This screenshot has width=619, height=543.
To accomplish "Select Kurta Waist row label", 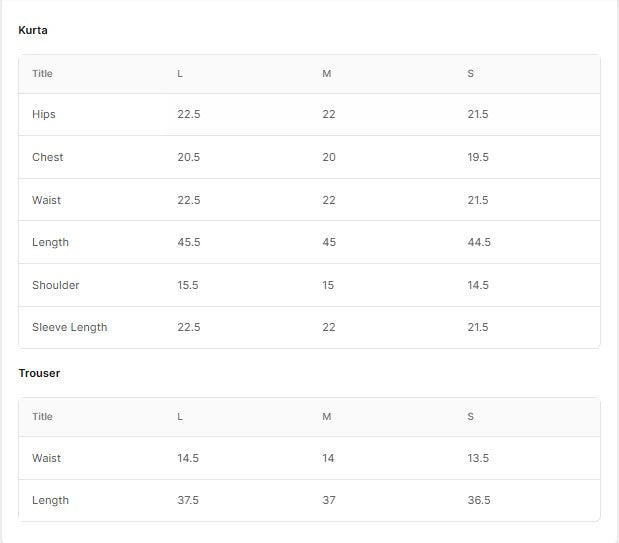I will pos(46,200).
